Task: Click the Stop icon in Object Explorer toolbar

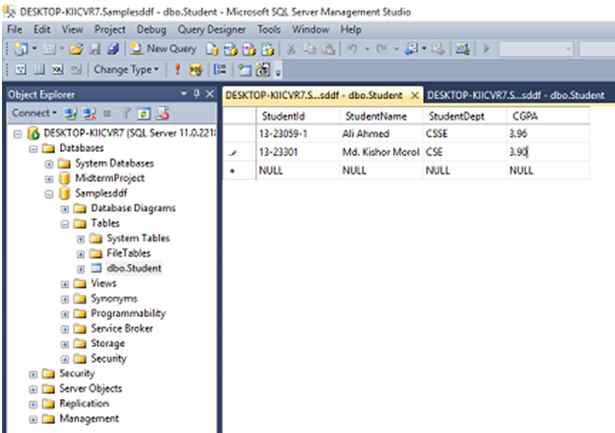Action: [107, 114]
